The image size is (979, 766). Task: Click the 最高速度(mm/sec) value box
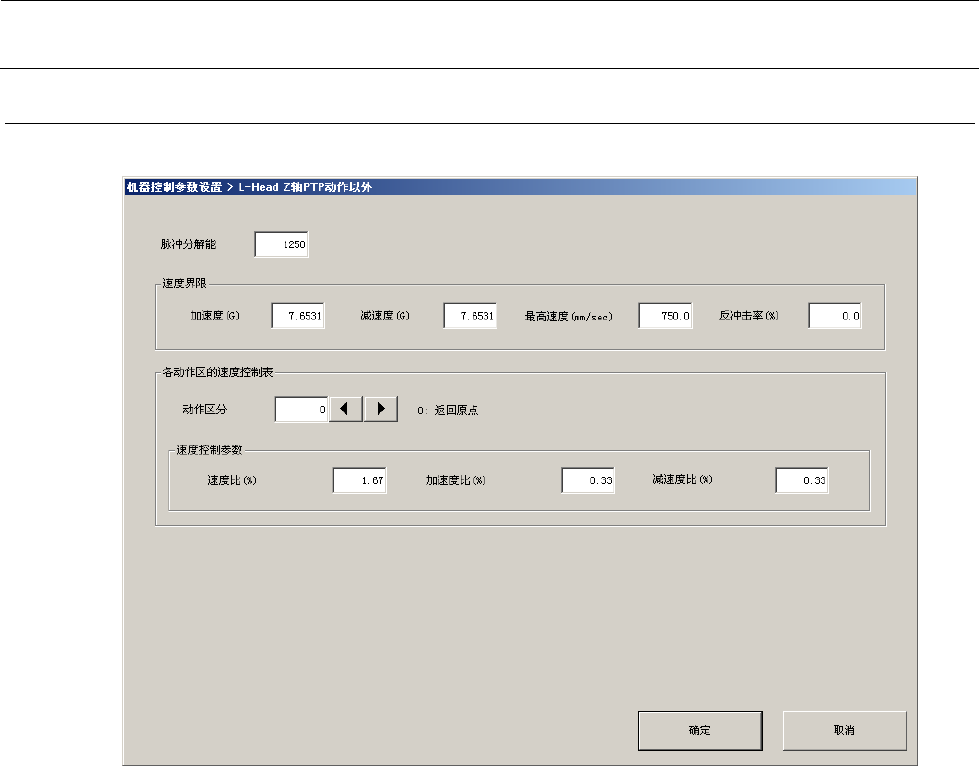click(x=665, y=316)
